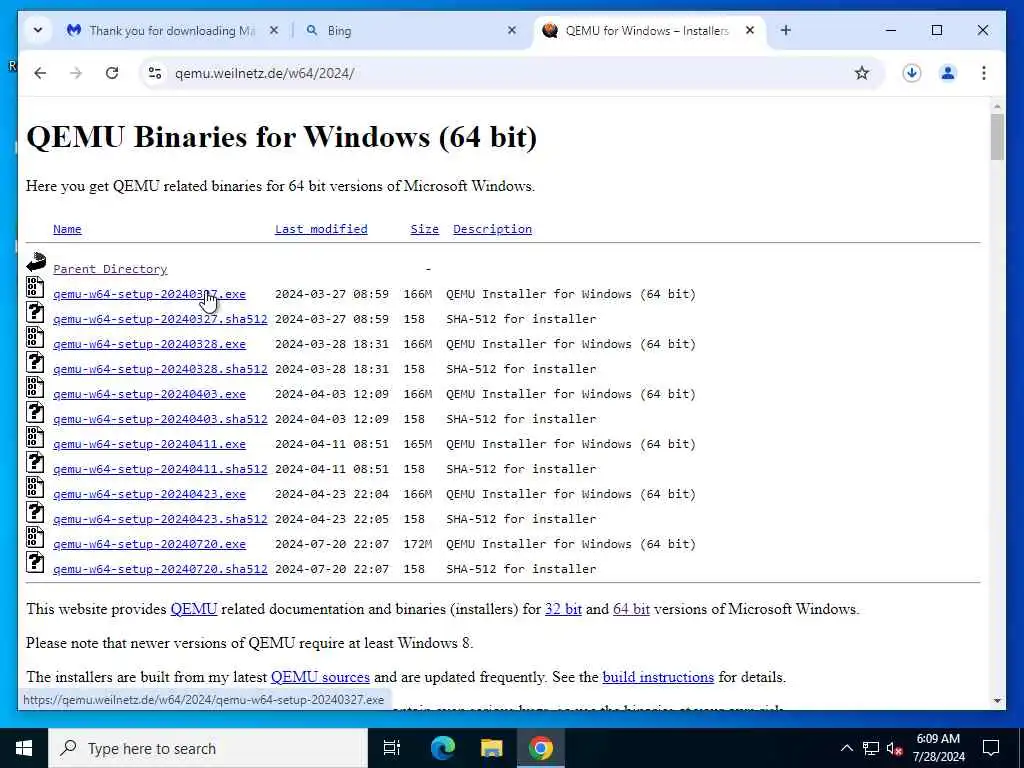Viewport: 1024px width, 768px height.
Task: Show hidden system tray icons
Action: [846, 748]
